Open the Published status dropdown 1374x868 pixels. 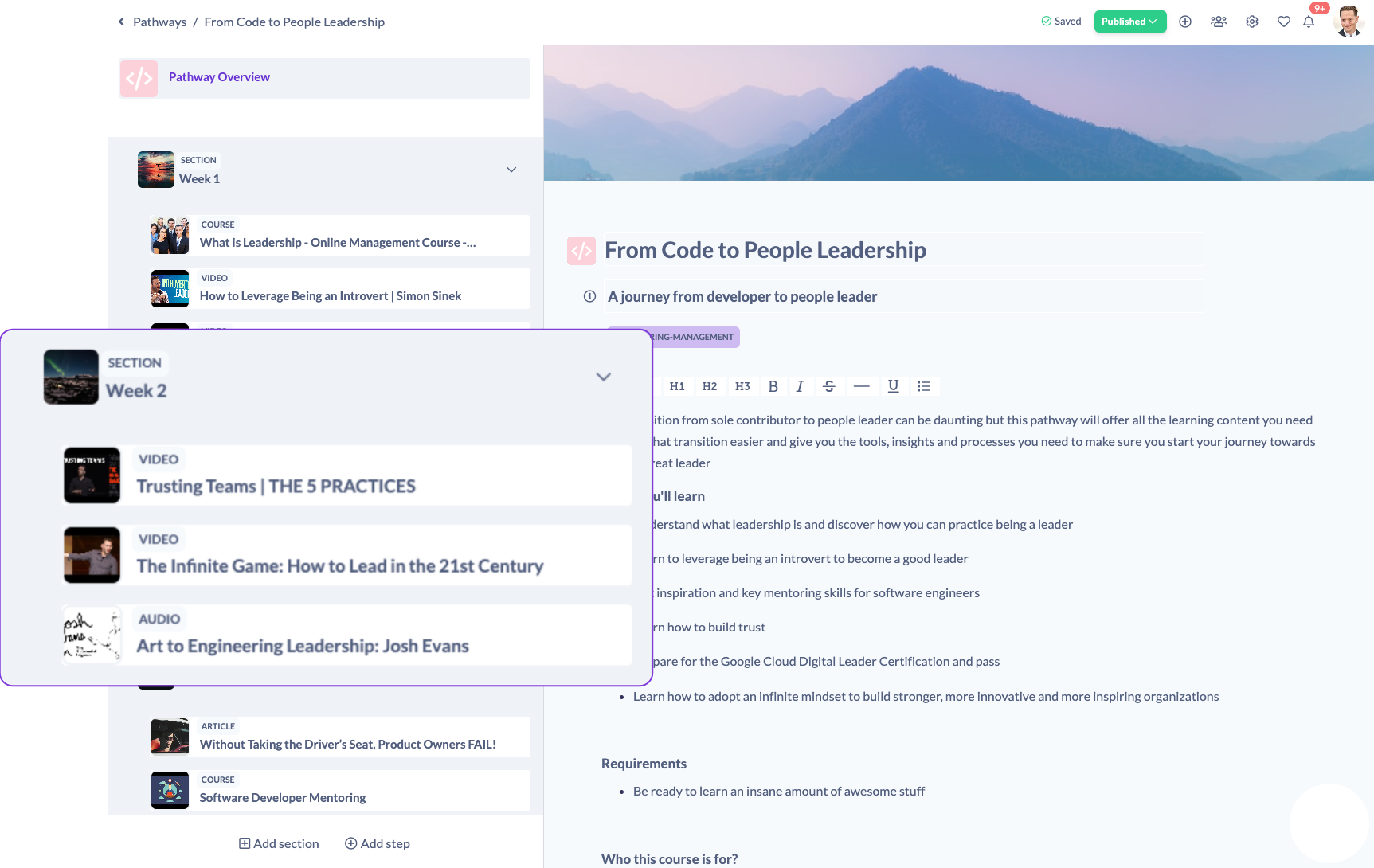[x=1130, y=22]
